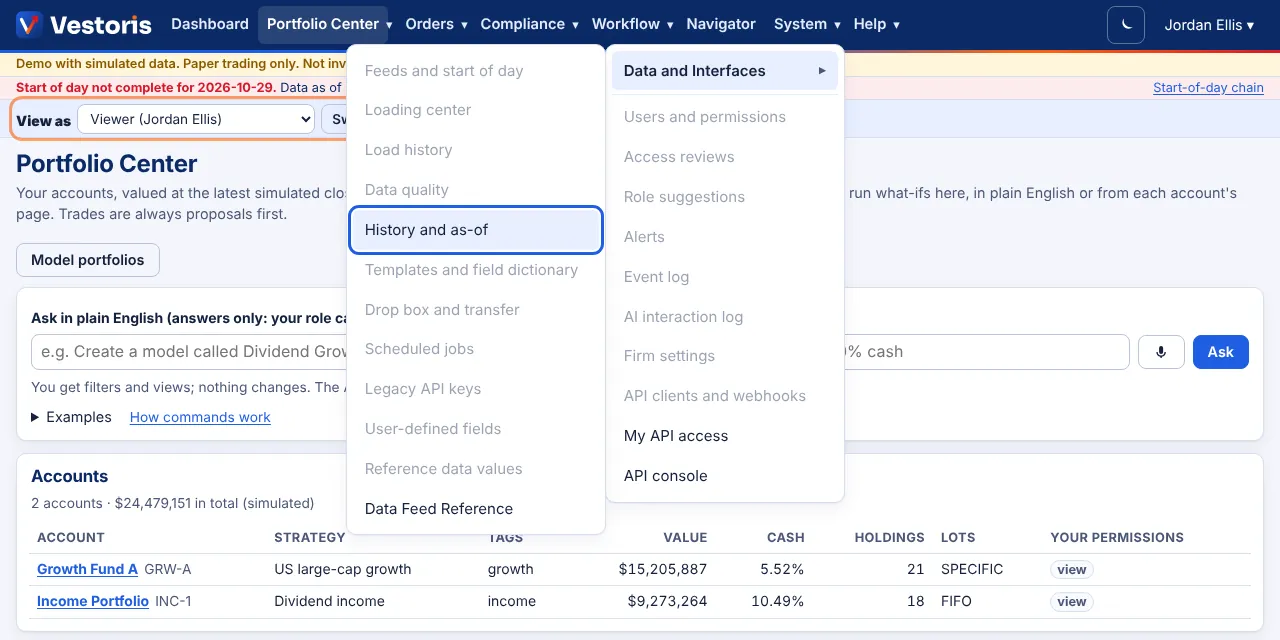
Task: Click the HOLDINGS column header
Action: click(889, 538)
